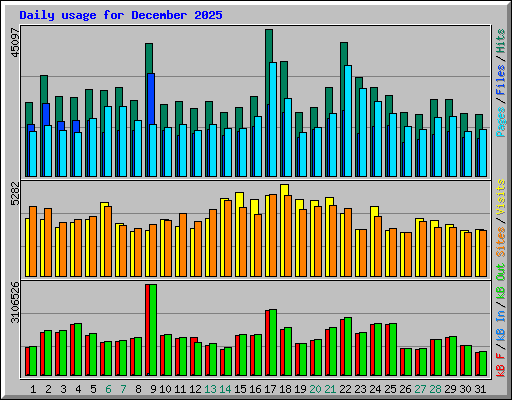Click day 5 on the x-axis
The height and width of the screenshot is (400, 512).
click(x=93, y=389)
